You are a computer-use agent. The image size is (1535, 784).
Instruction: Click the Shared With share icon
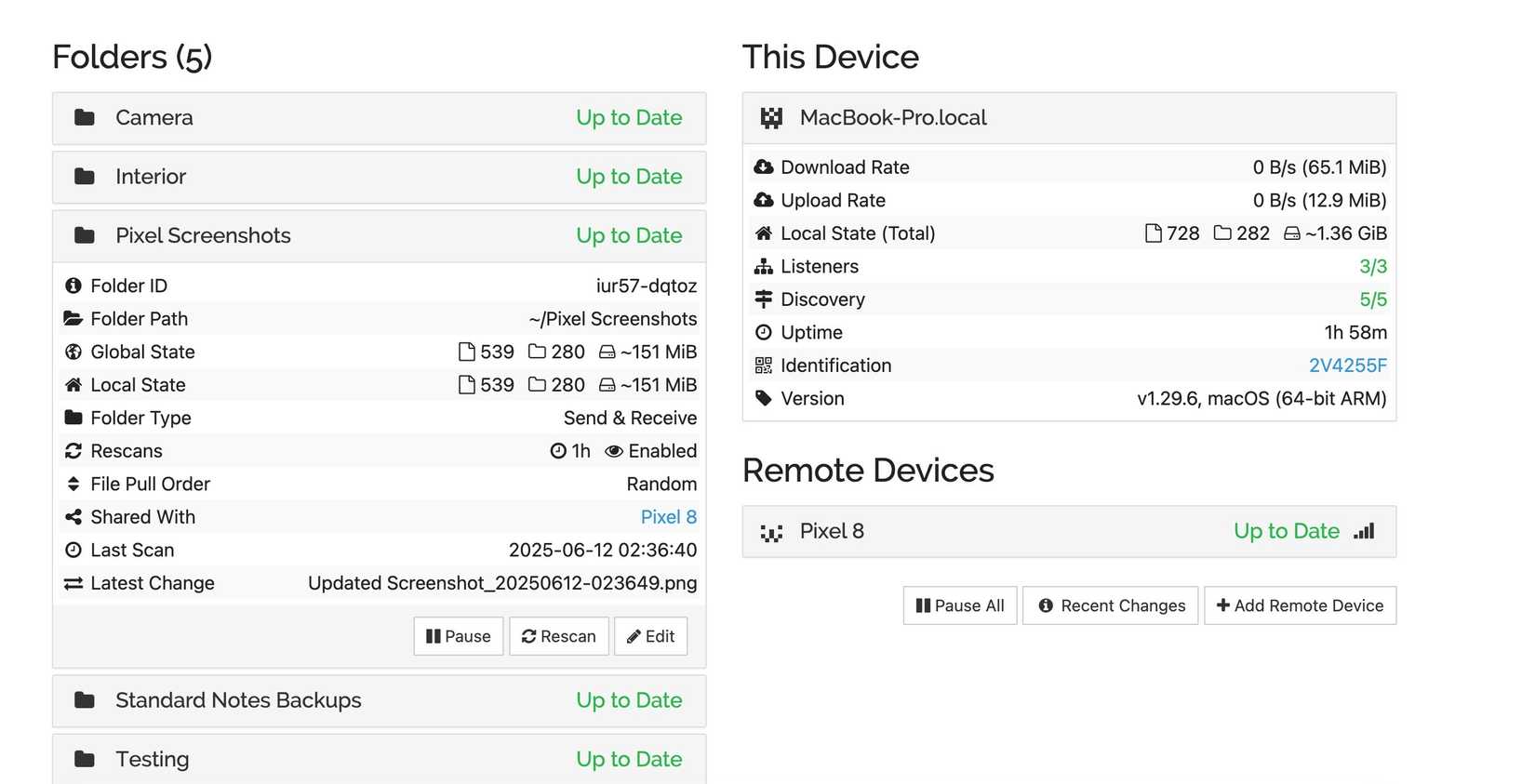pyautogui.click(x=73, y=517)
